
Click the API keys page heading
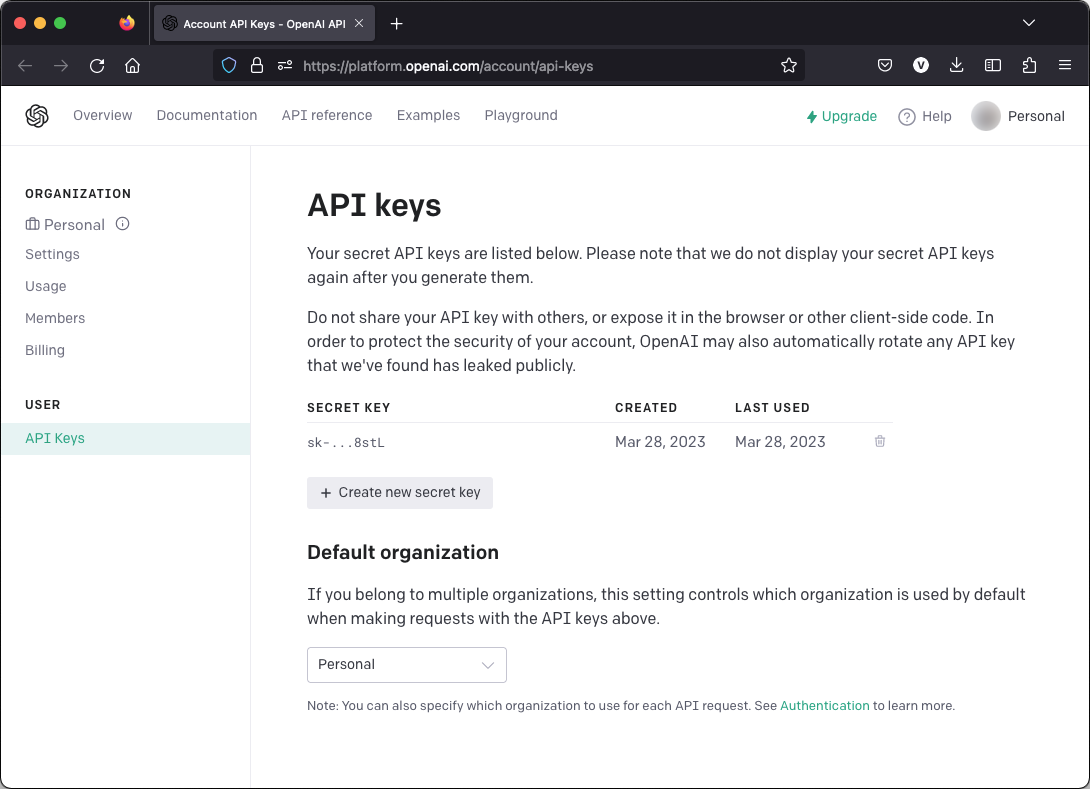click(x=374, y=206)
